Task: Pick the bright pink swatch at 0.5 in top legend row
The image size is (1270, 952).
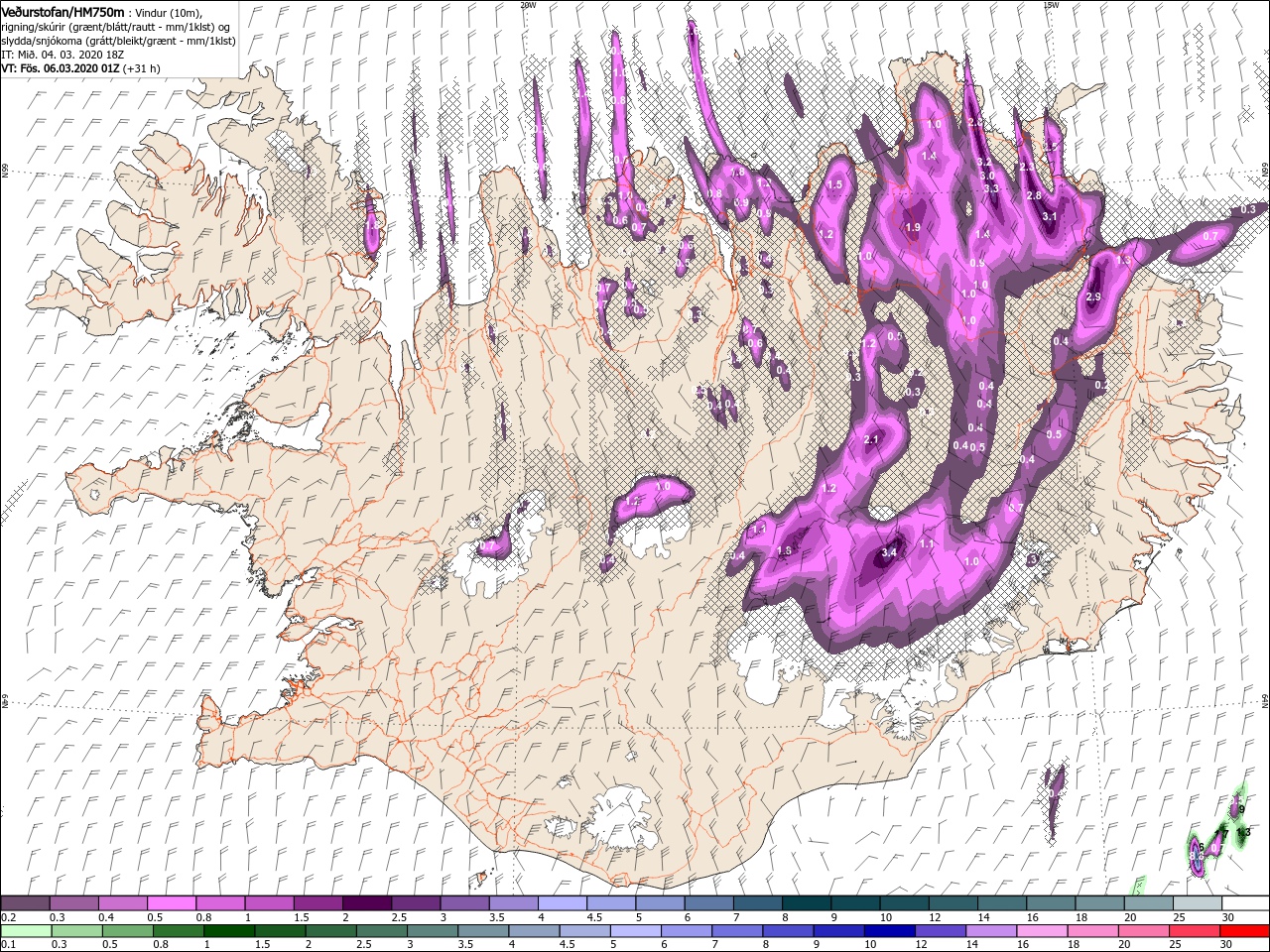Action: (x=172, y=903)
